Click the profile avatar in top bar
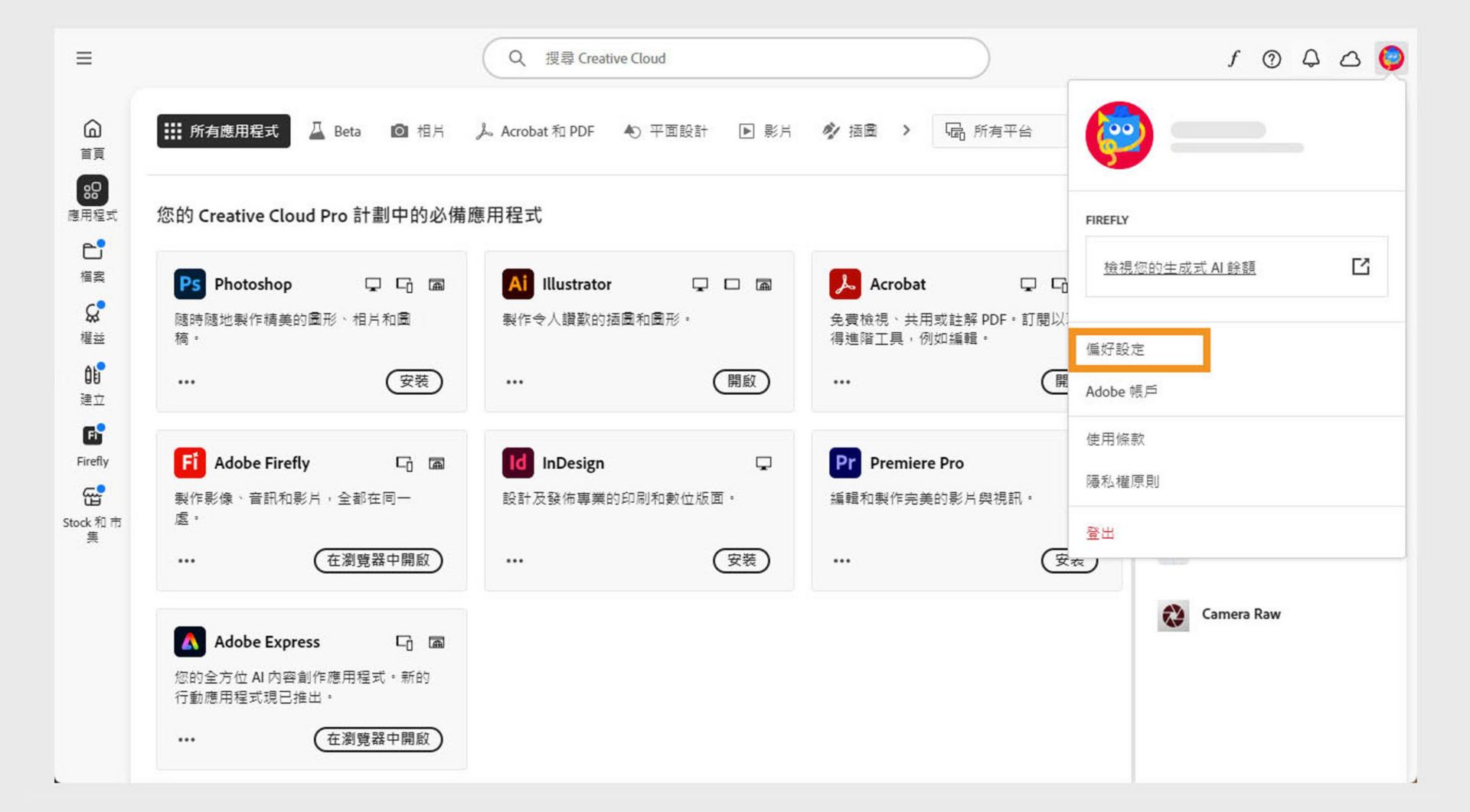Screen dimensions: 1470x812 (1391, 58)
